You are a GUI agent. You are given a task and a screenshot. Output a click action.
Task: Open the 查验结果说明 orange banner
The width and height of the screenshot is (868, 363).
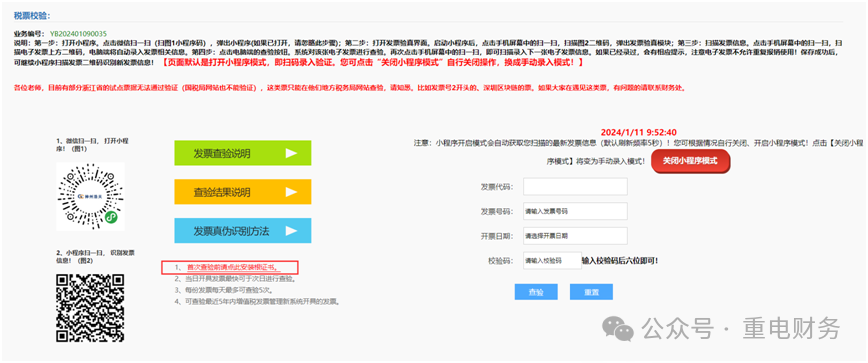point(242,192)
